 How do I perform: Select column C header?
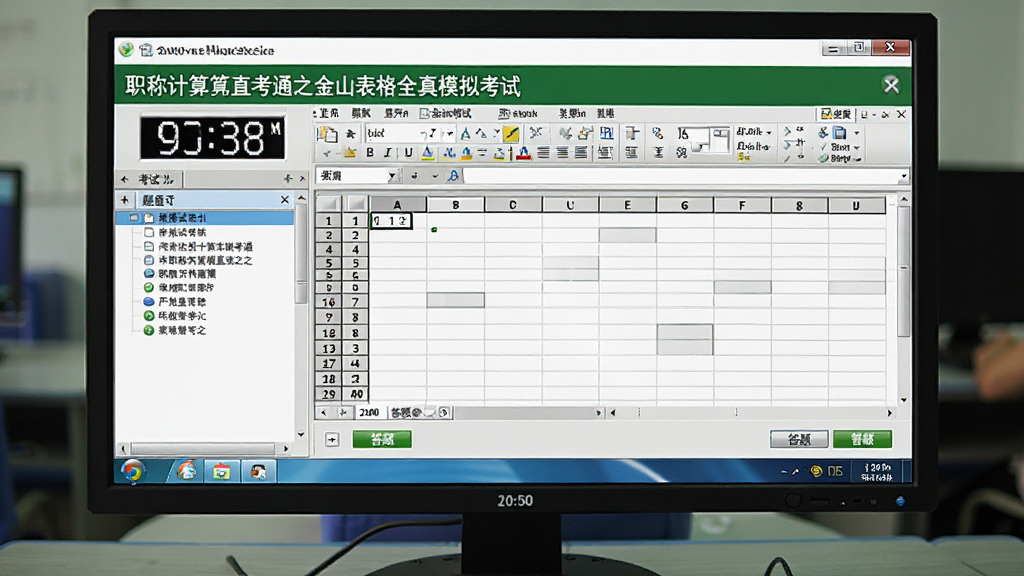[x=513, y=205]
